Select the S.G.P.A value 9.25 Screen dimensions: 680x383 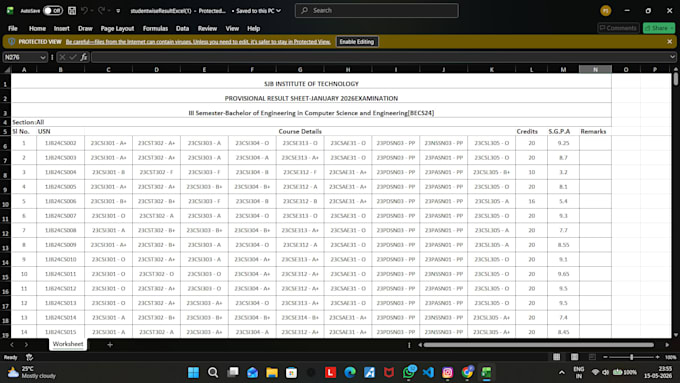point(563,143)
